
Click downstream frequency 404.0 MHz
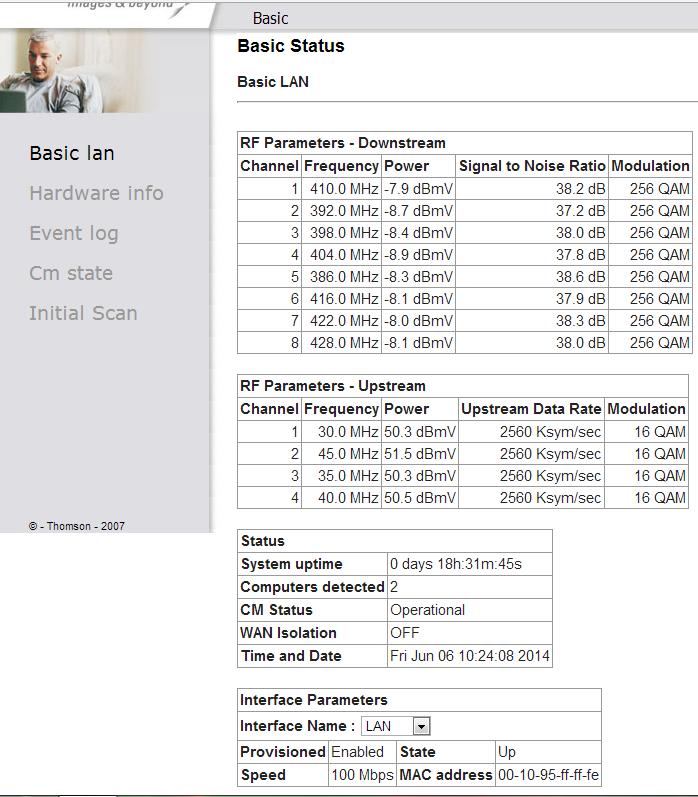click(344, 255)
